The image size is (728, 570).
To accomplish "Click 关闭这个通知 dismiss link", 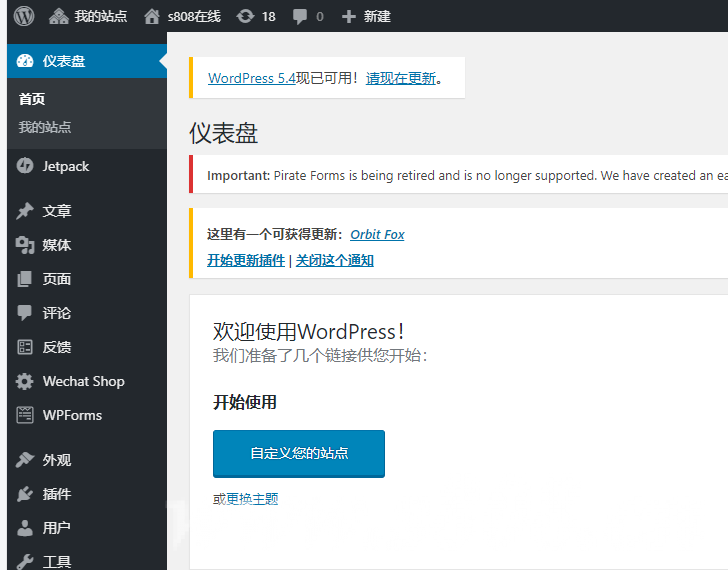I will coord(334,260).
